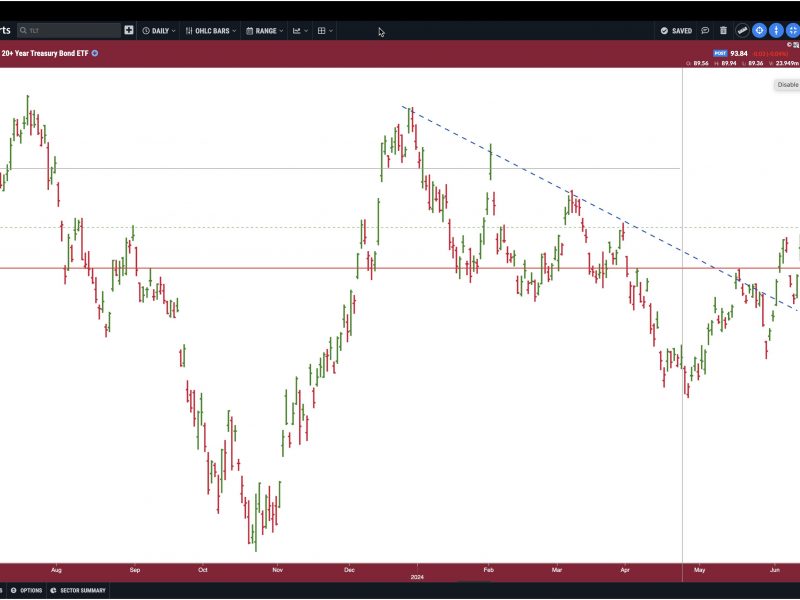Toggle the collapse arrows fullscreen button
The height and width of the screenshot is (600, 800).
pyautogui.click(x=793, y=31)
